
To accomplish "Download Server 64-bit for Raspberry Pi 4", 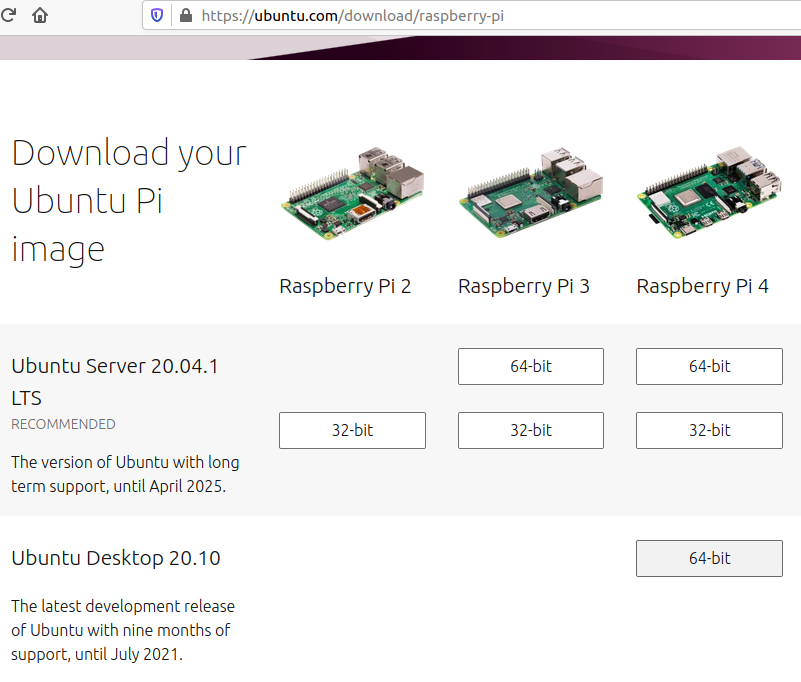I will click(x=709, y=366).
